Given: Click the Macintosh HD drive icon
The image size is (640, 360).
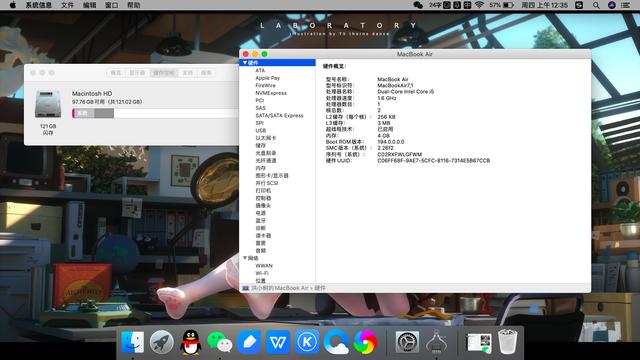Looking at the screenshot, I should [48, 104].
